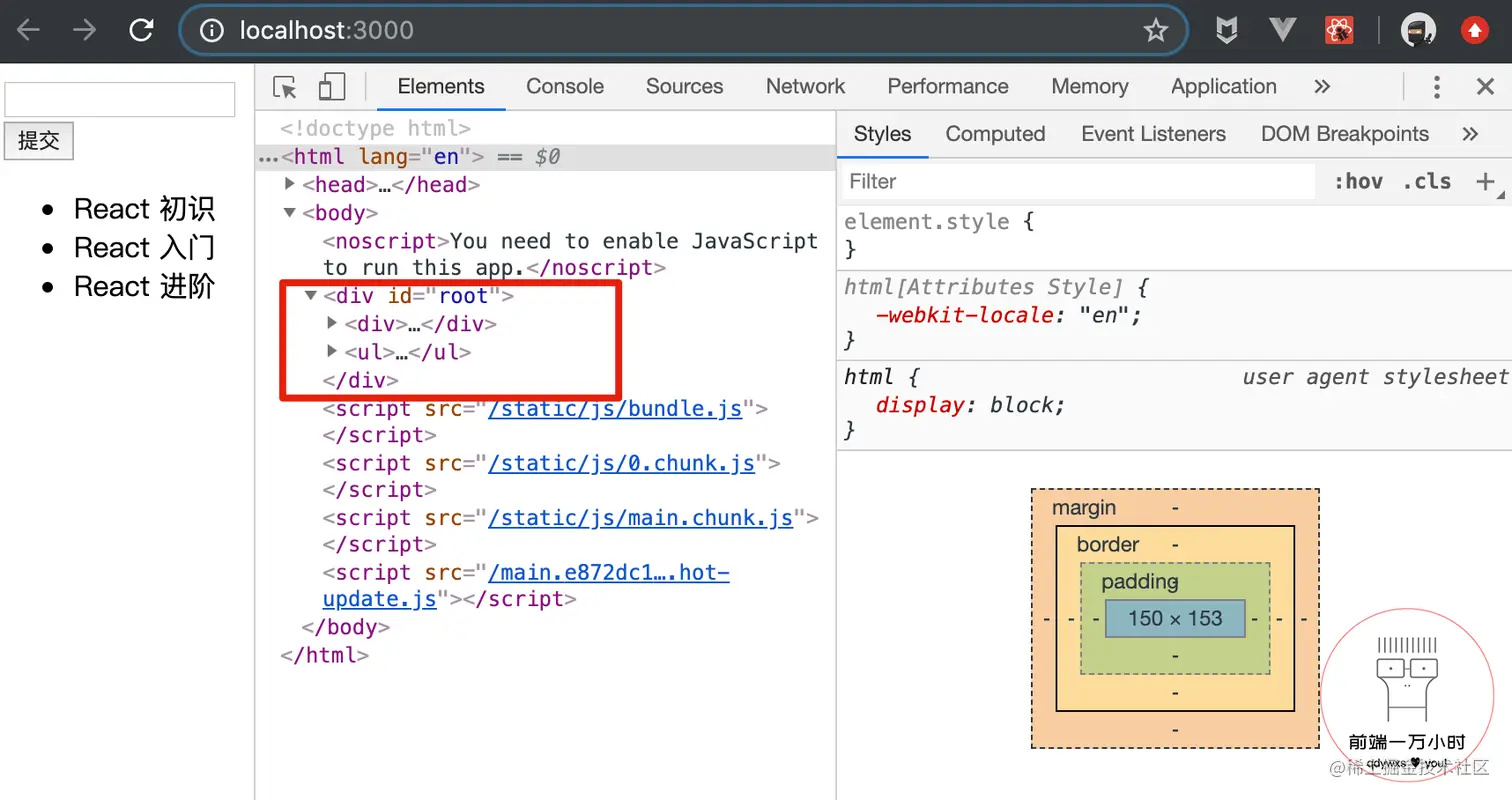Open the Network tab
The height and width of the screenshot is (800, 1512).
805,87
